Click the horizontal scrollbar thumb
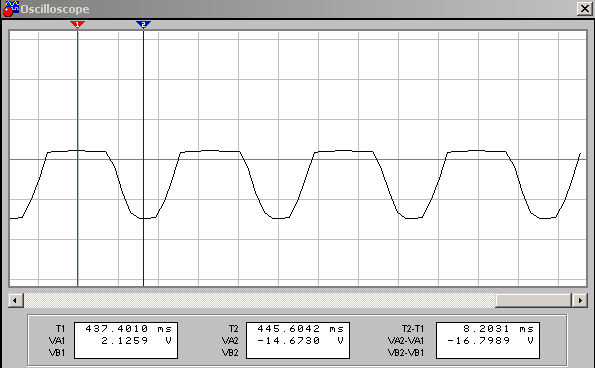Screen dimensions: 595x368 click(534, 300)
